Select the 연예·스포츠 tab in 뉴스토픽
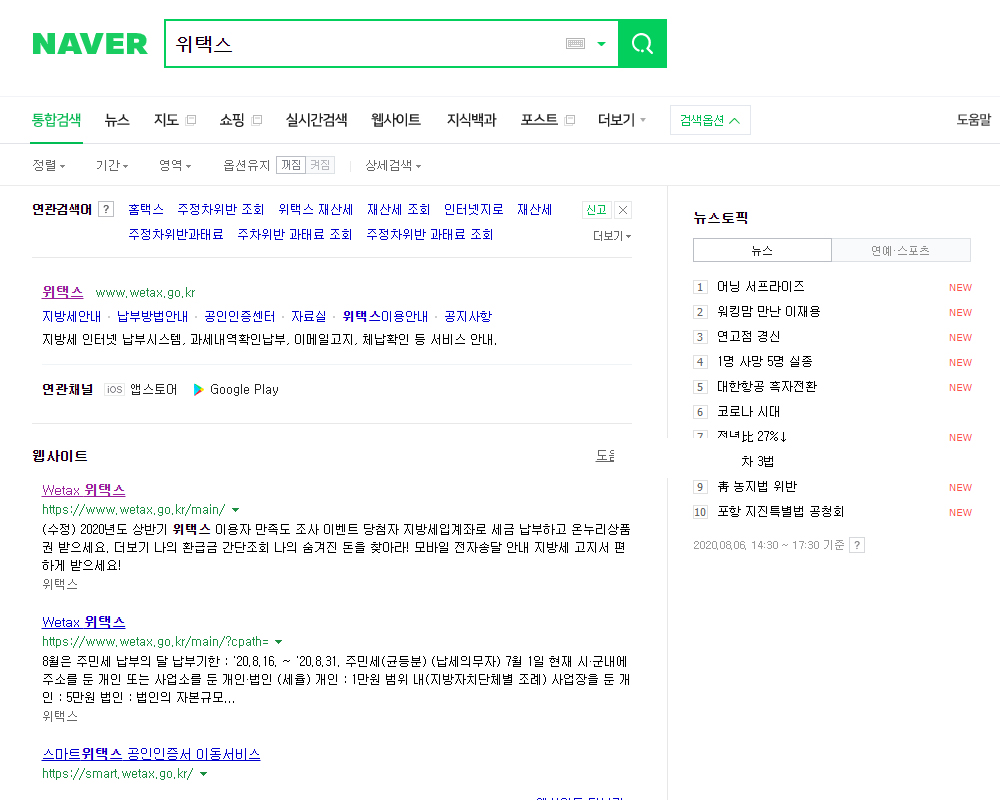The height and width of the screenshot is (800, 1000). point(901,250)
